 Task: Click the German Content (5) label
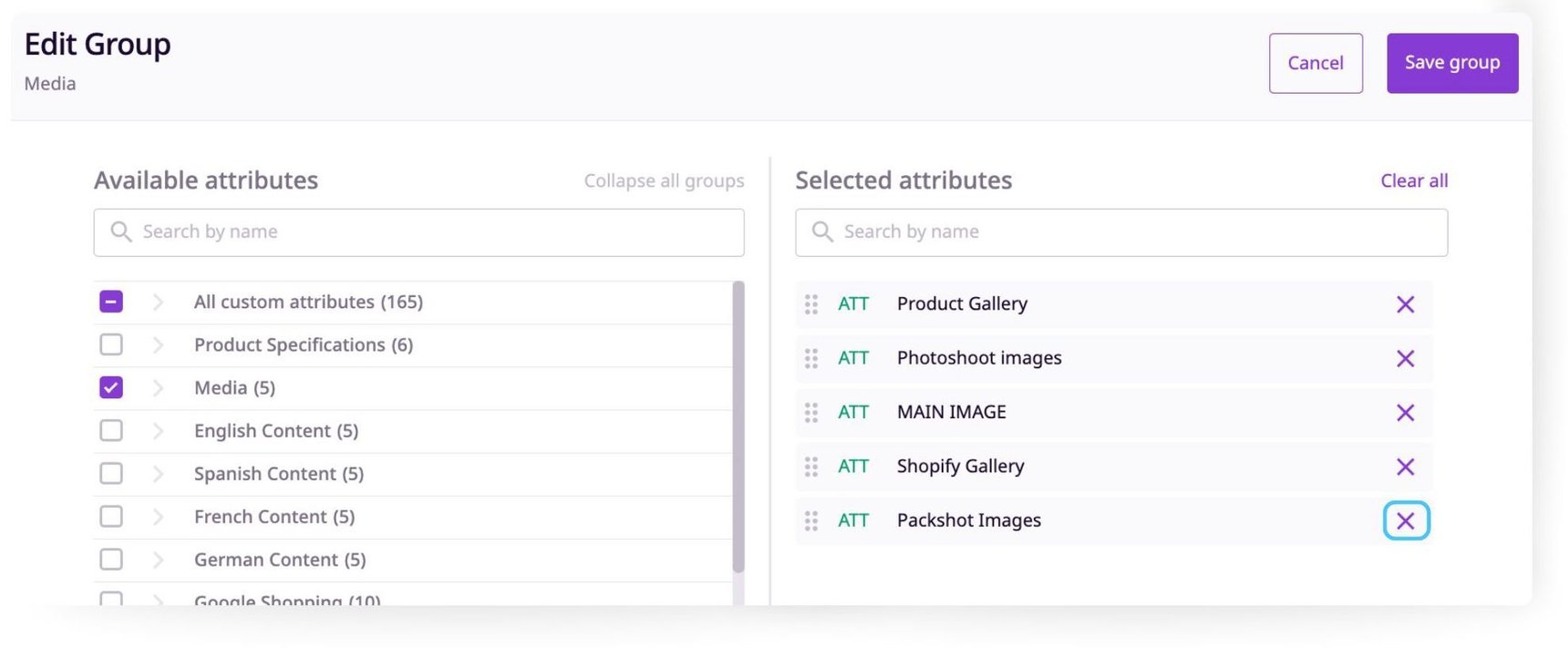280,560
